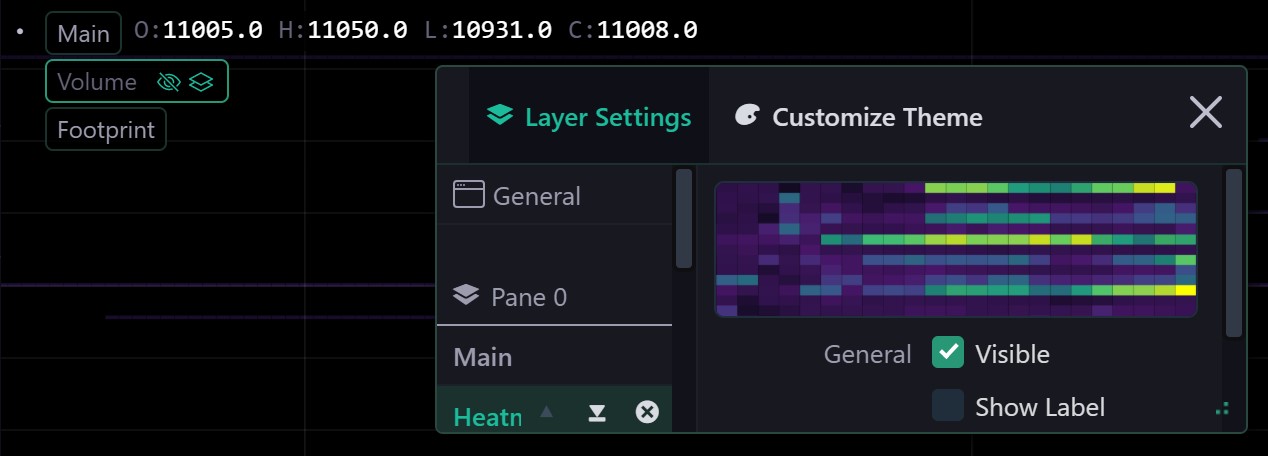This screenshot has height=456, width=1268.
Task: Click the bullet dot left of Main label
Action: [x=20, y=32]
